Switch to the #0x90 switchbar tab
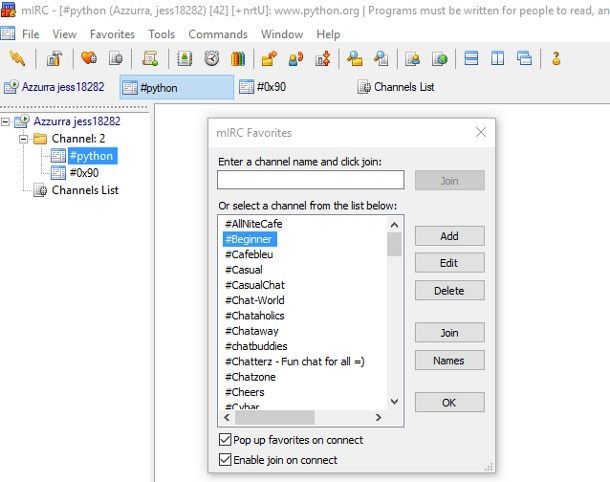Image resolution: width=610 pixels, height=482 pixels. click(x=293, y=87)
